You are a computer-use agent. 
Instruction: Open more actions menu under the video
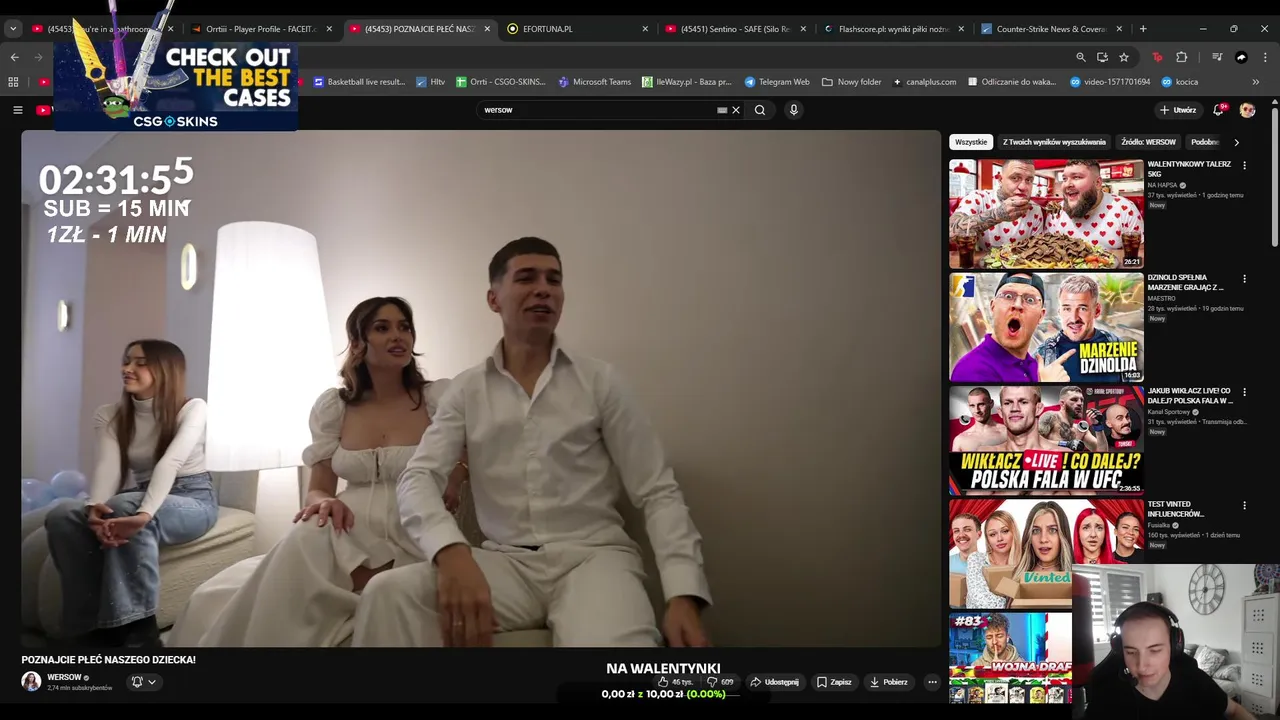[932, 682]
